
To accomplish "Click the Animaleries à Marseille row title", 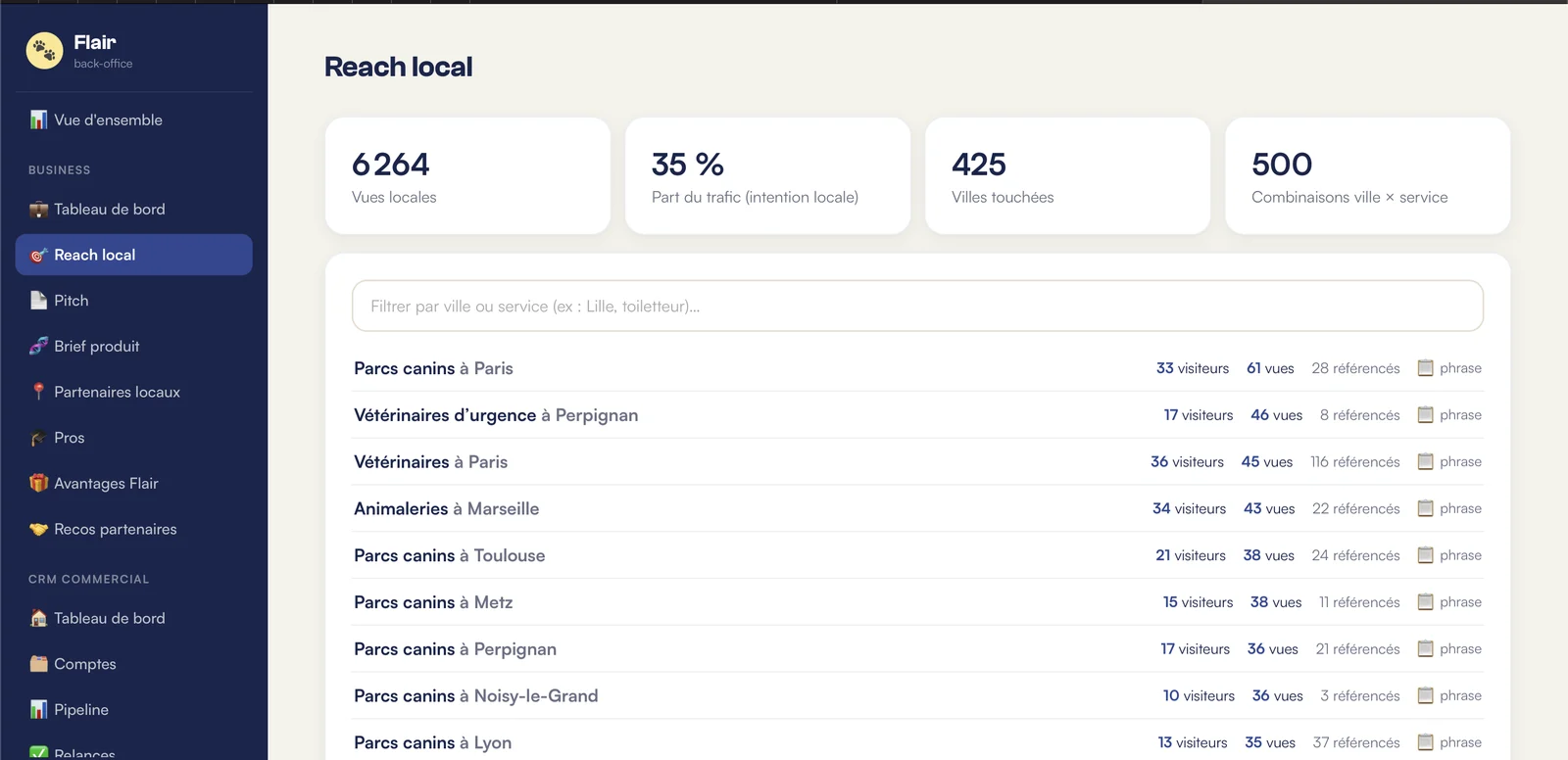I will pos(446,508).
